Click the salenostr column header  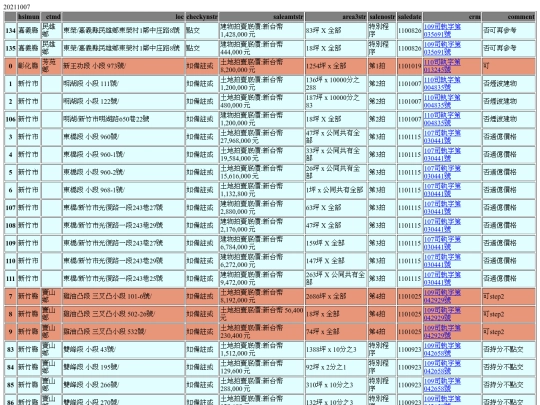click(382, 17)
